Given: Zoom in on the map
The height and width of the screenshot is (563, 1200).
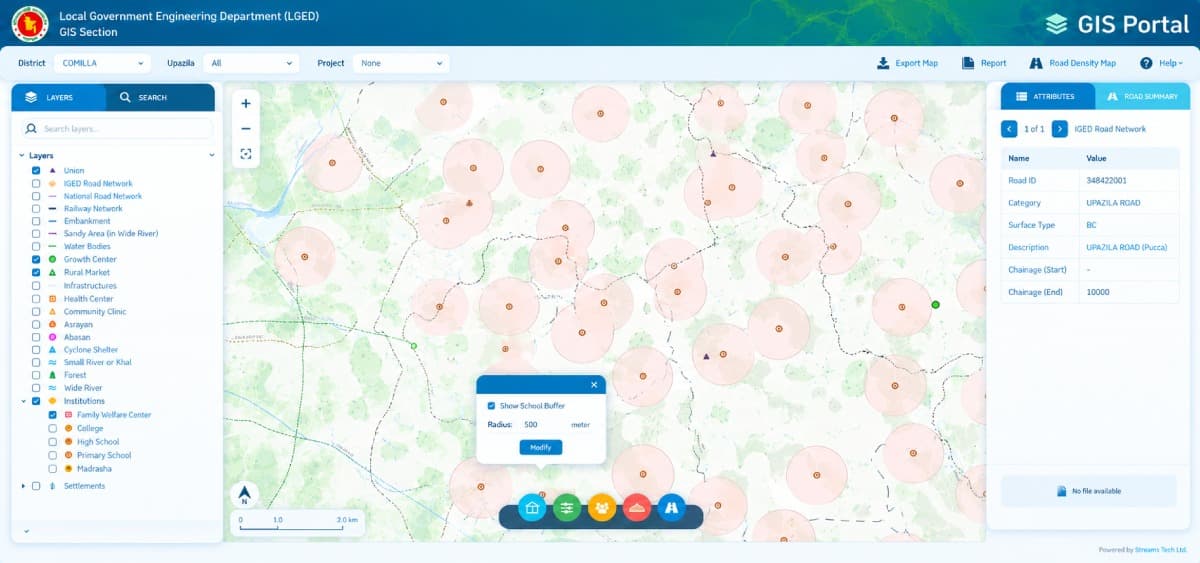Looking at the screenshot, I should (x=246, y=103).
